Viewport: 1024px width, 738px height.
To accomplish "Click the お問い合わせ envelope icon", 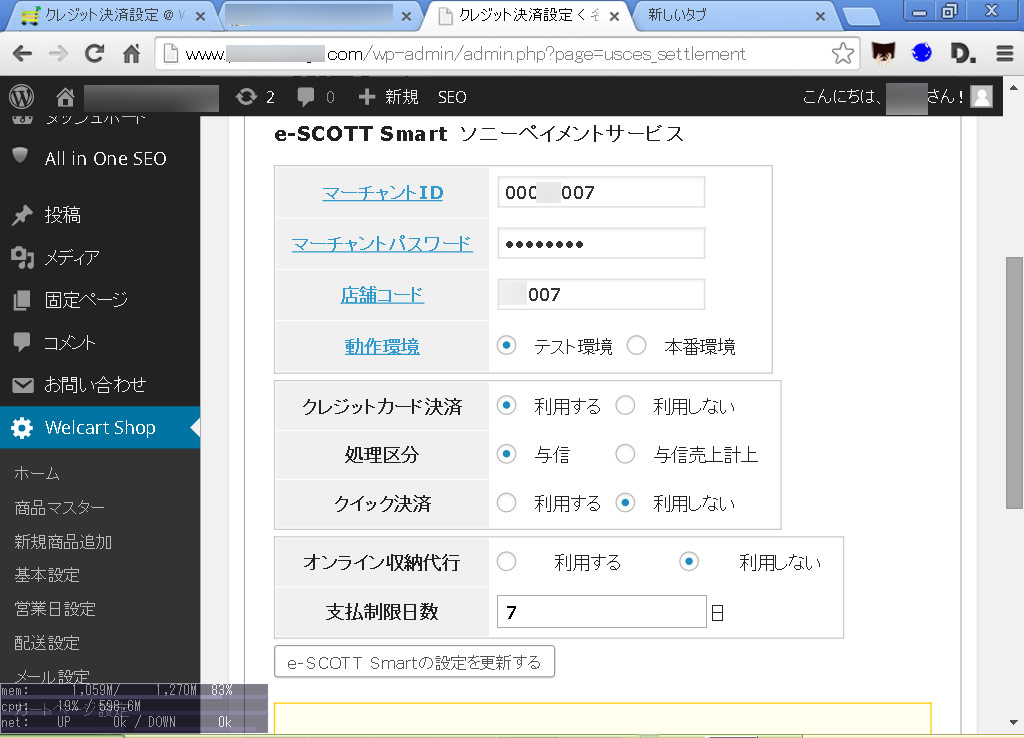I will click(22, 385).
